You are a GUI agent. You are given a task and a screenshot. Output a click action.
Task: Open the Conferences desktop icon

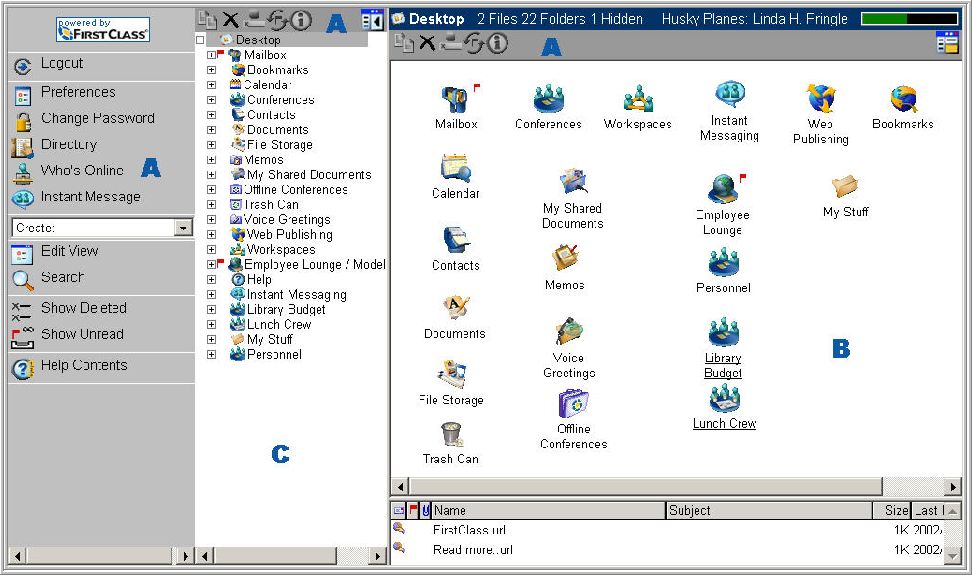(547, 101)
